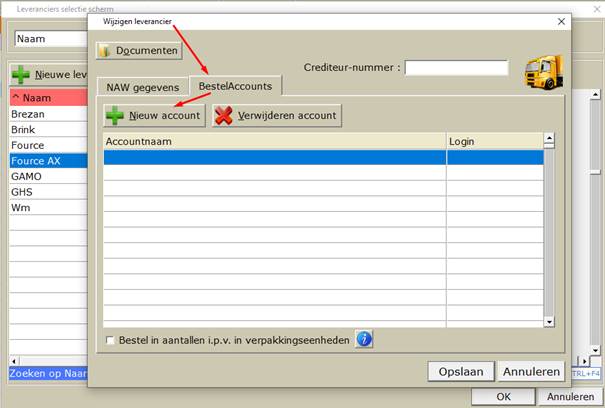Sort by Accountnaam column header

coord(274,141)
